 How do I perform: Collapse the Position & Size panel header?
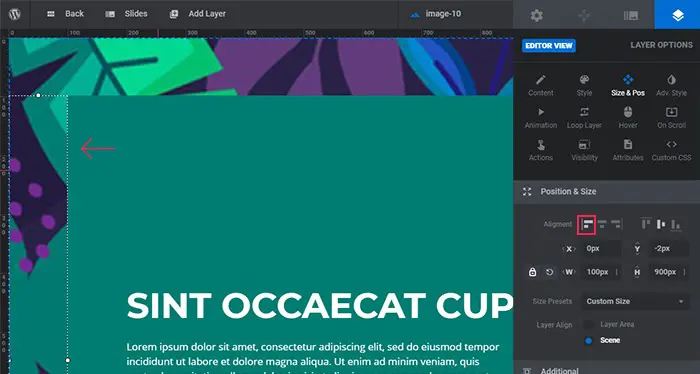click(607, 192)
